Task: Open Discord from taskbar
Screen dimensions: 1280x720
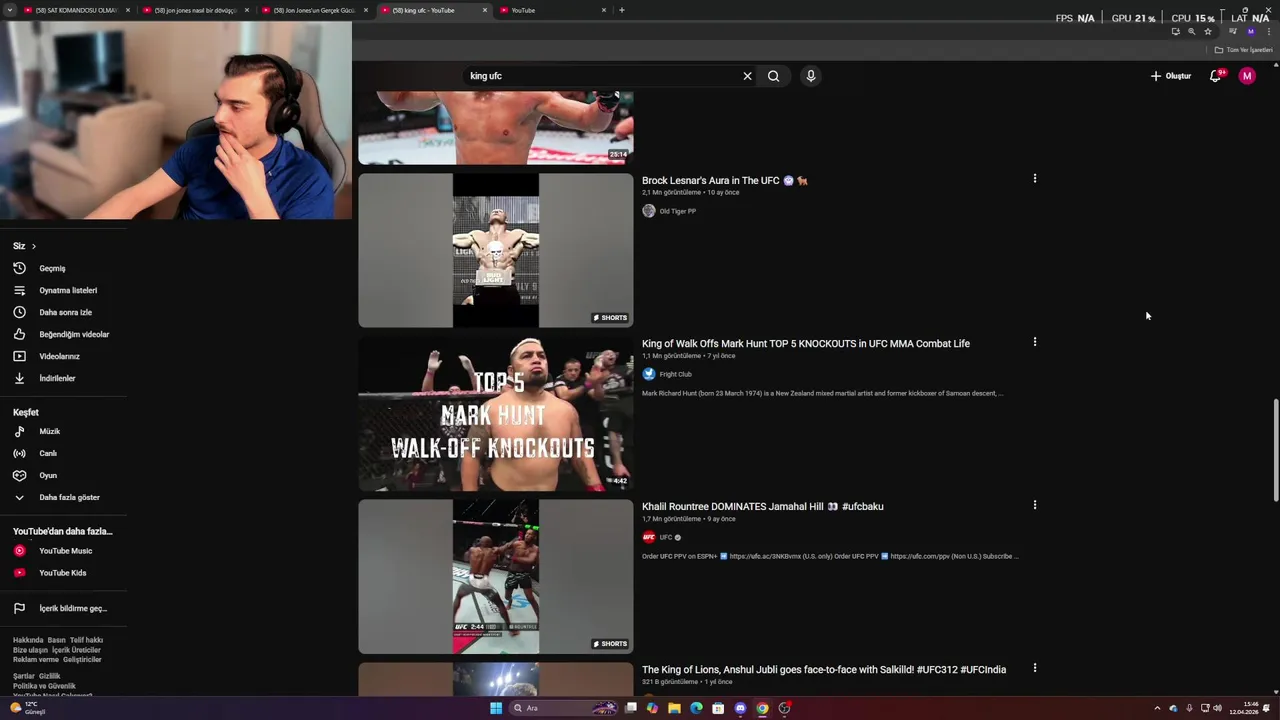Action: pyautogui.click(x=740, y=708)
